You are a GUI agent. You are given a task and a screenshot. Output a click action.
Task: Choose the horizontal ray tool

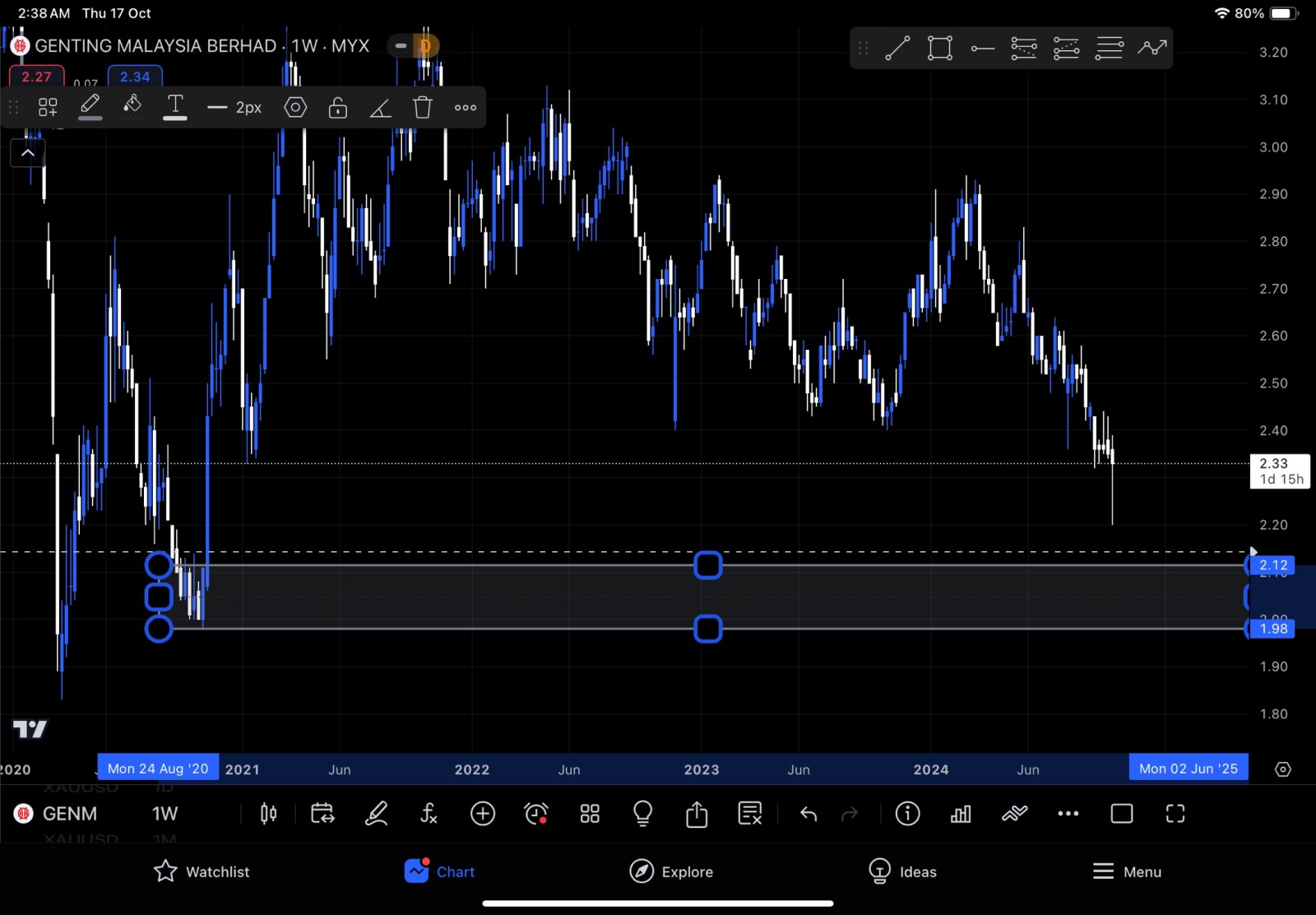(982, 49)
